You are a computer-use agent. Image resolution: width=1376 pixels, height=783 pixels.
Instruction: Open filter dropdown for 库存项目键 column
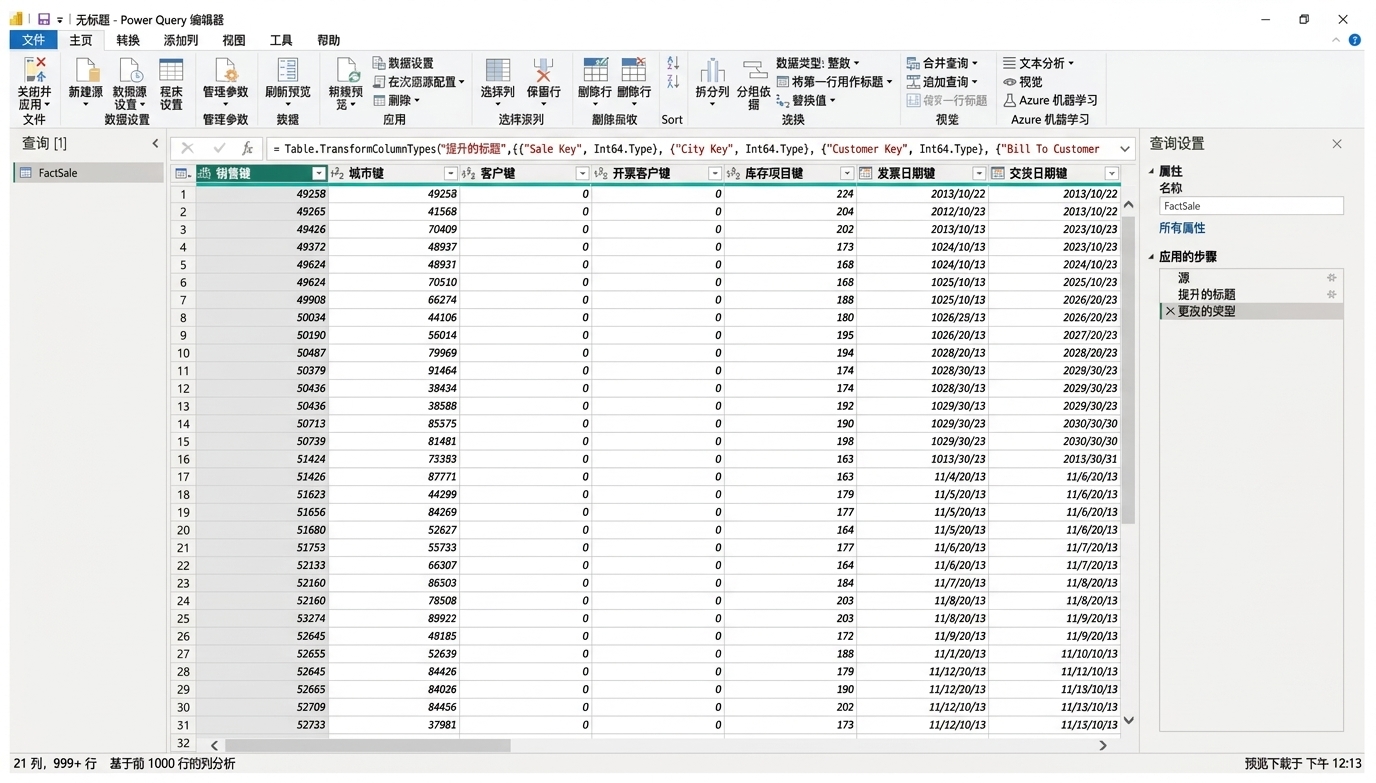[846, 174]
